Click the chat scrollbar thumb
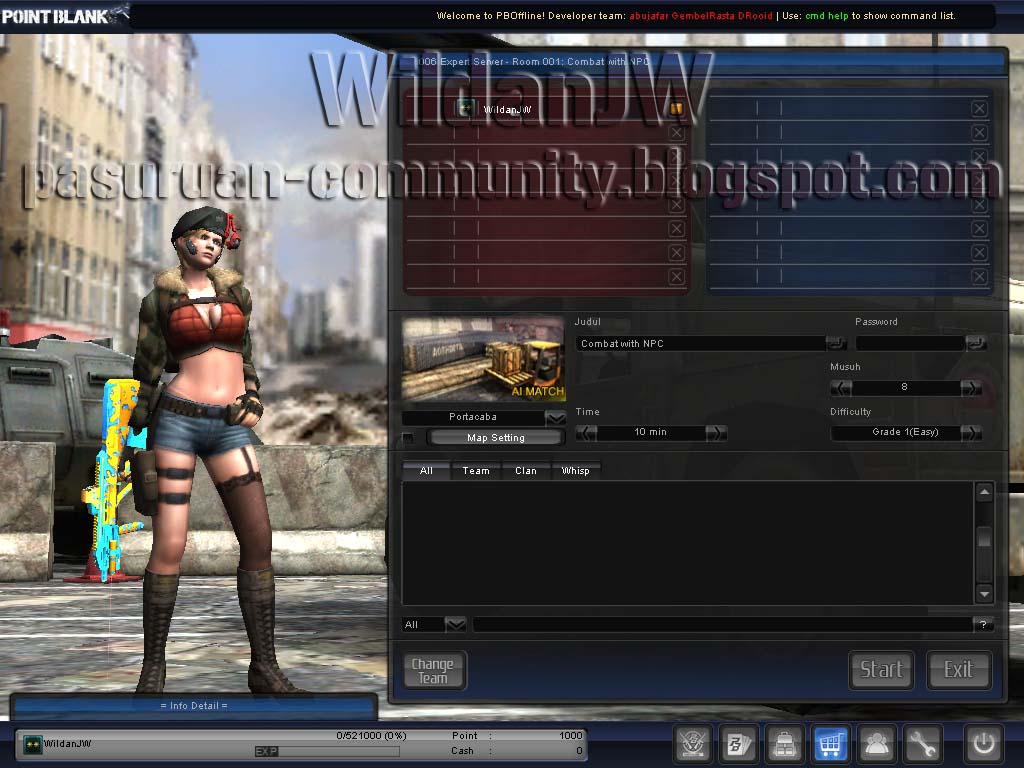The width and height of the screenshot is (1024, 768). tap(984, 538)
